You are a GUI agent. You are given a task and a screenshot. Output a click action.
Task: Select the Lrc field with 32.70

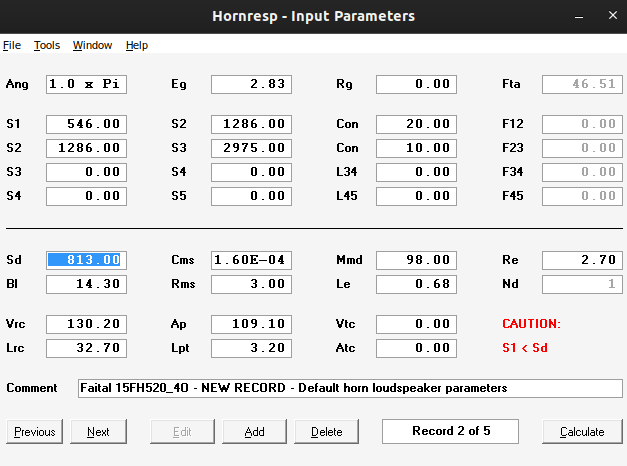click(x=86, y=348)
